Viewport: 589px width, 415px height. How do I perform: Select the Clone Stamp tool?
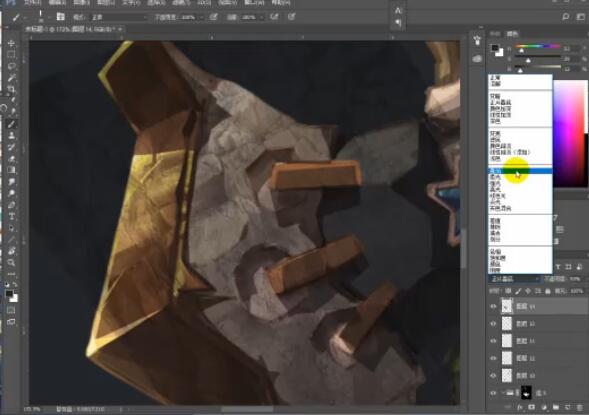(x=11, y=136)
